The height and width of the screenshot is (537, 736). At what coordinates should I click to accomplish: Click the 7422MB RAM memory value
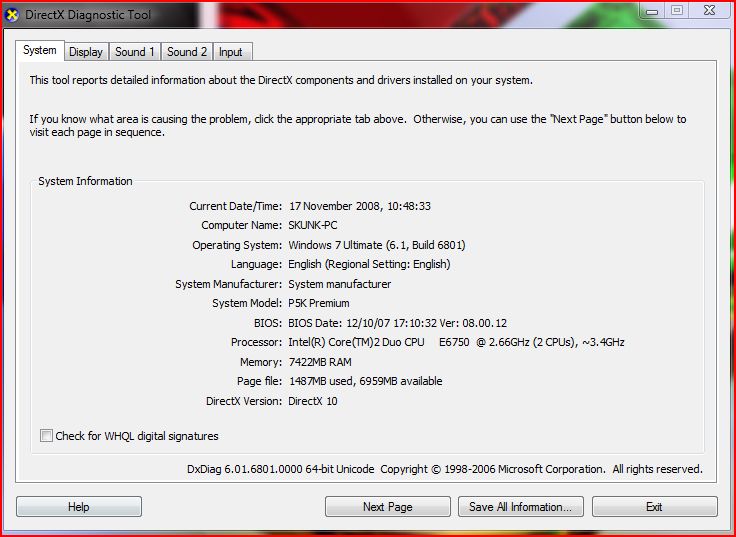(x=320, y=362)
